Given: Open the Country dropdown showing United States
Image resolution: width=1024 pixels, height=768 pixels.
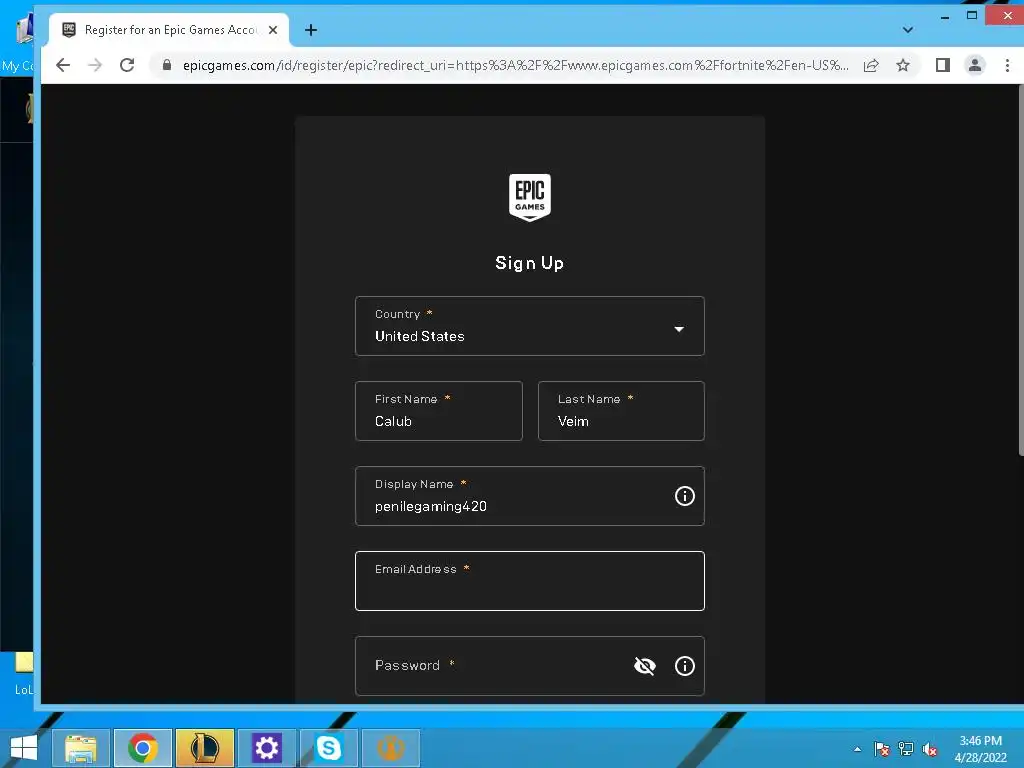Looking at the screenshot, I should 530,326.
